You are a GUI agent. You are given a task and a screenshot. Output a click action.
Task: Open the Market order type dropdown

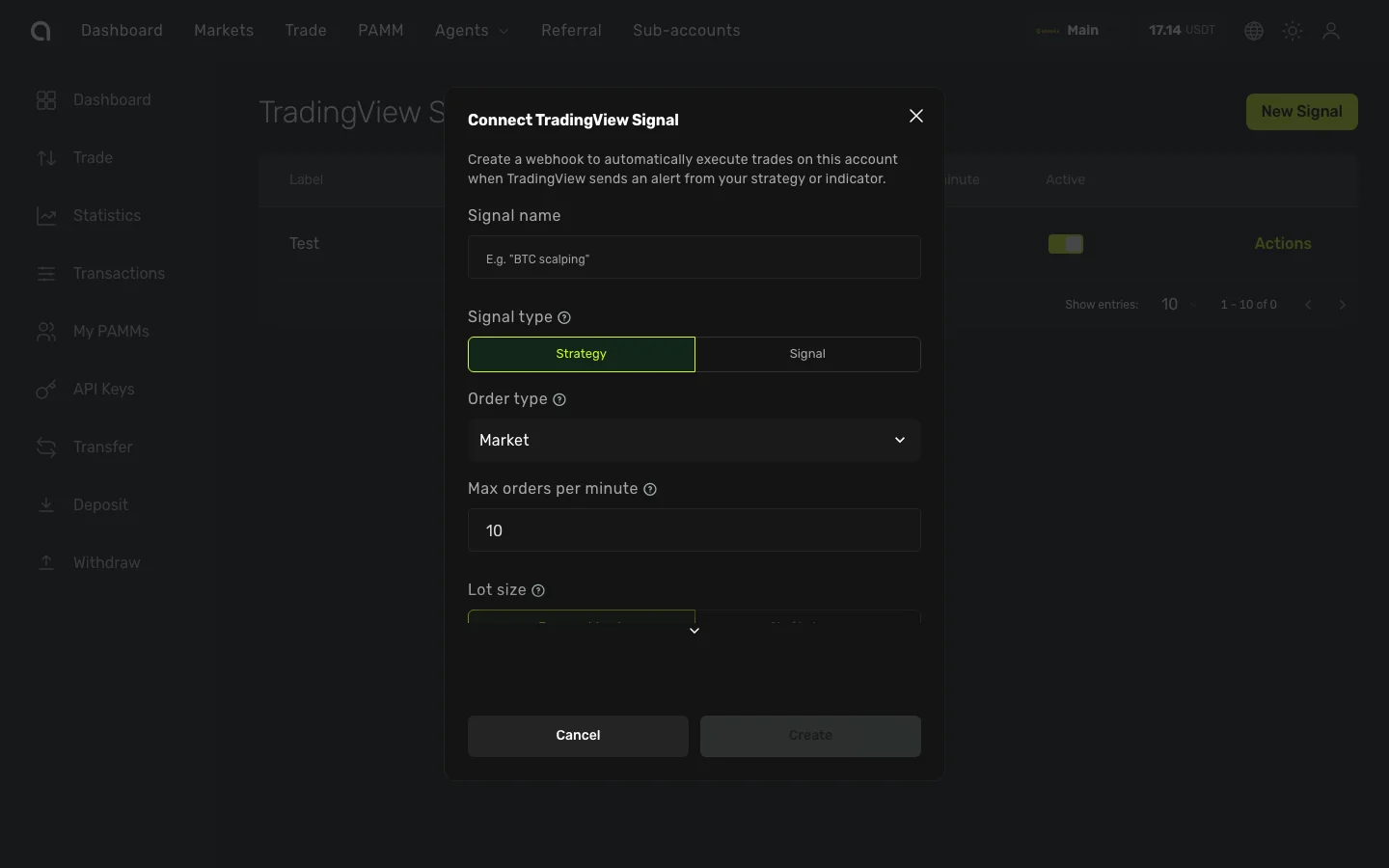click(x=693, y=440)
